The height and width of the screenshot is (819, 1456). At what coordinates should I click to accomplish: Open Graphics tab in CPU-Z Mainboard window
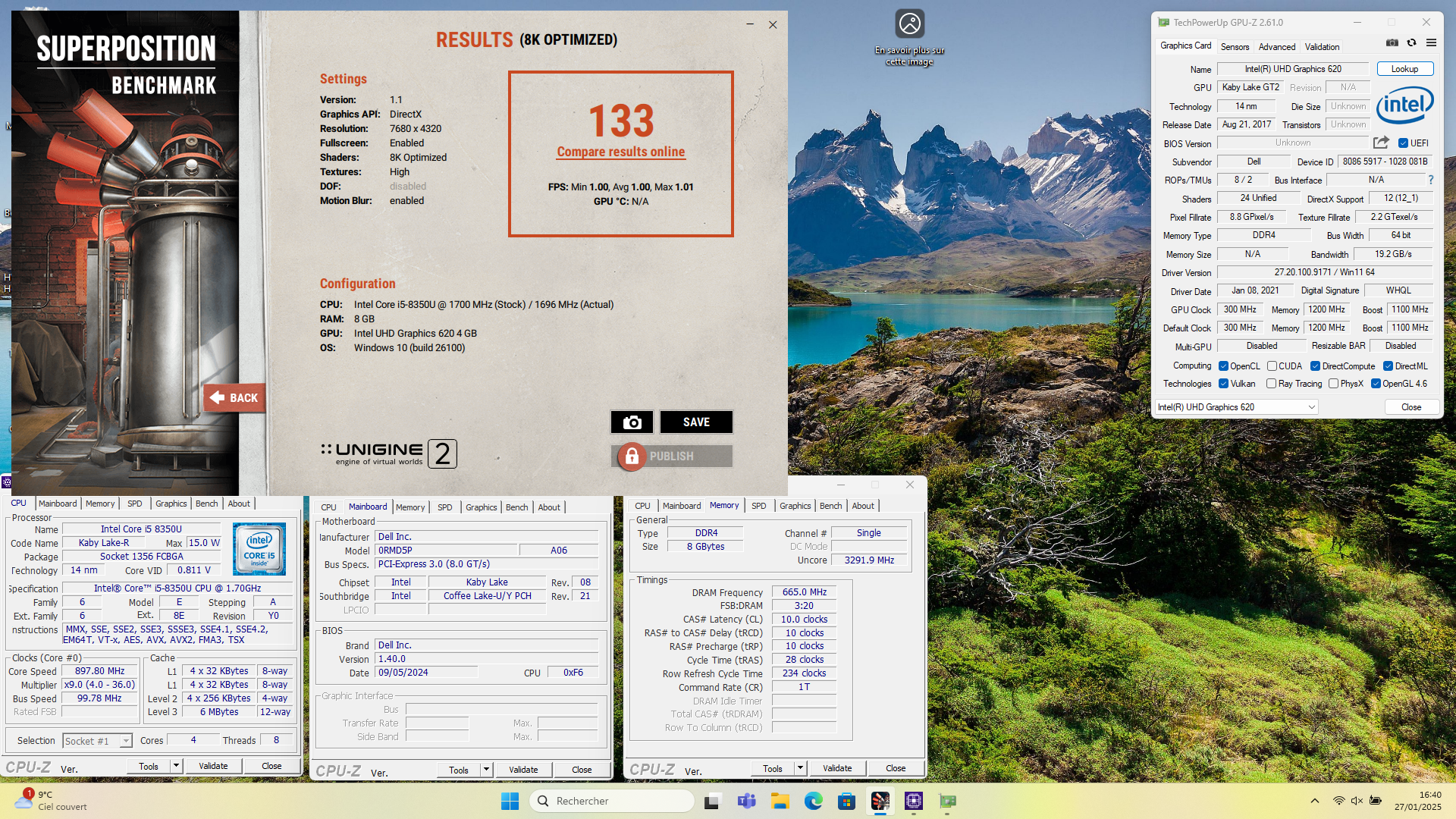(x=482, y=507)
